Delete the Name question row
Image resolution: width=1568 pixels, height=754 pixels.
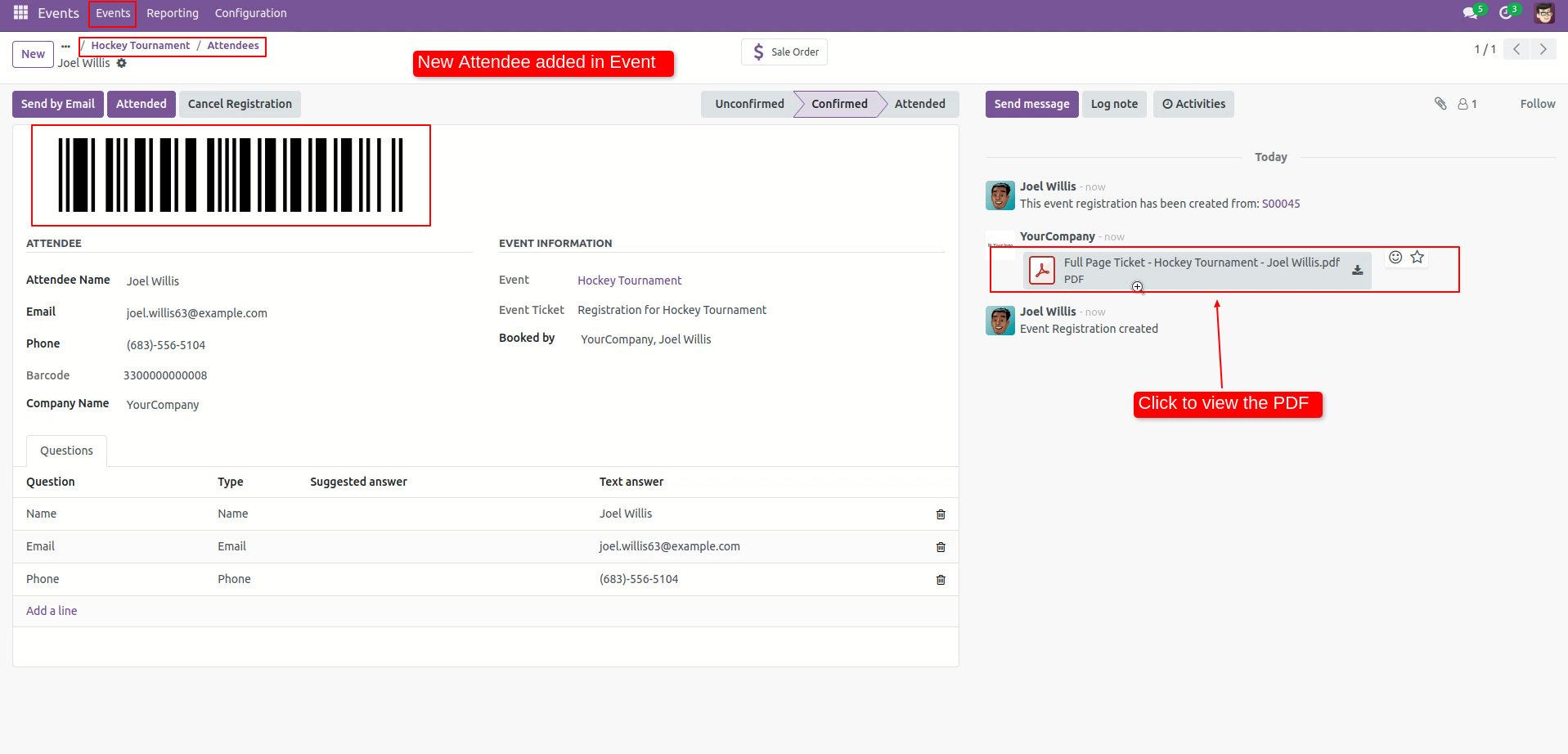pos(941,514)
